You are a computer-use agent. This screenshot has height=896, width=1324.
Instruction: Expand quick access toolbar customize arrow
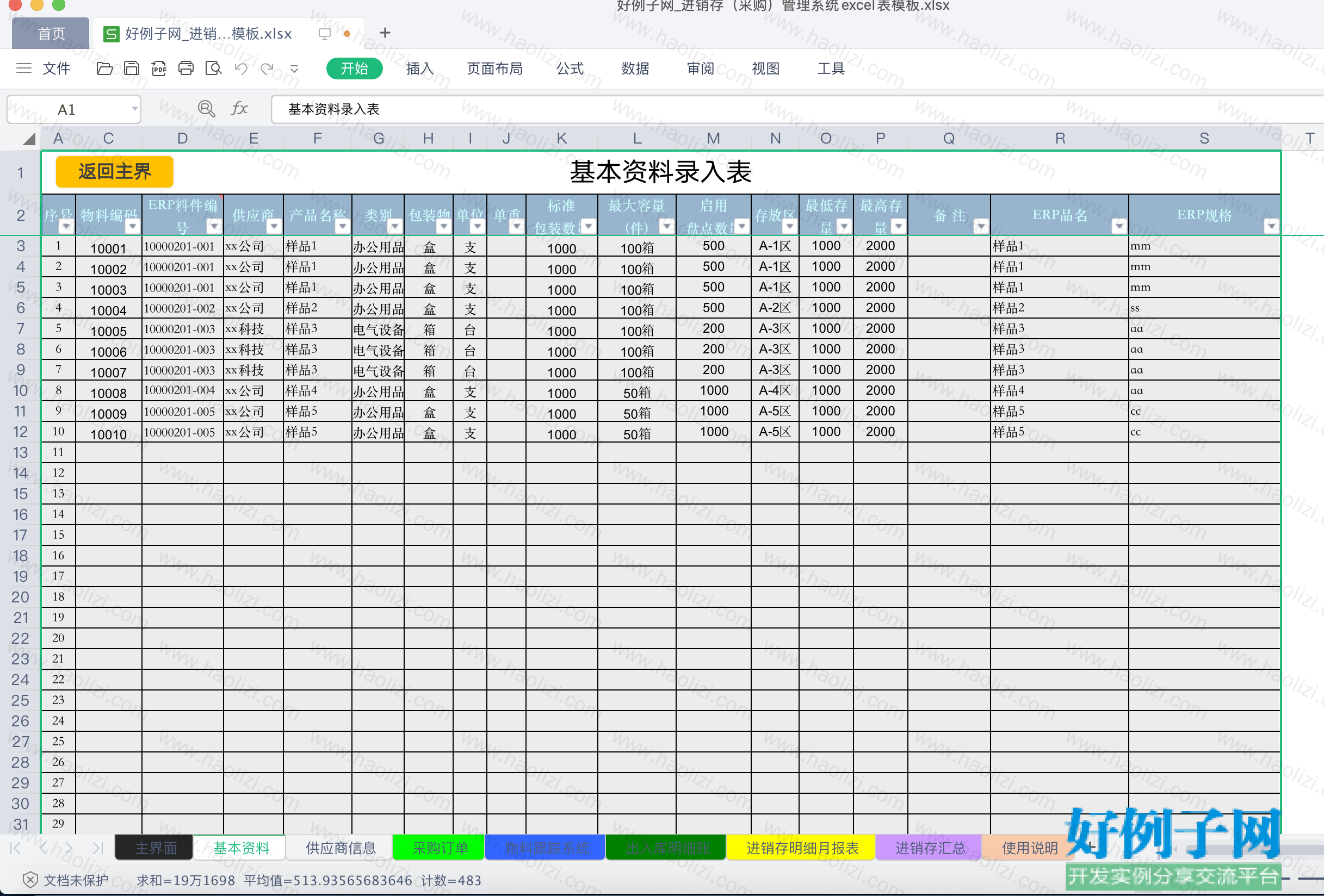(x=294, y=69)
